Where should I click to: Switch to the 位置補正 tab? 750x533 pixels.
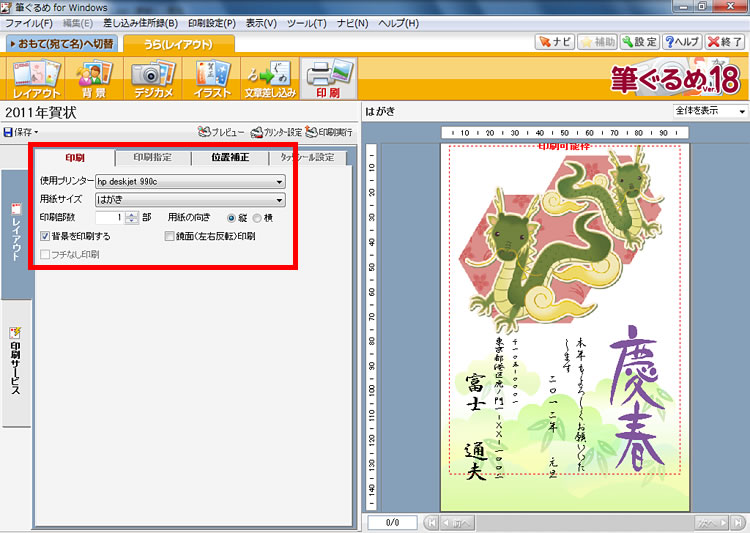click(x=230, y=157)
